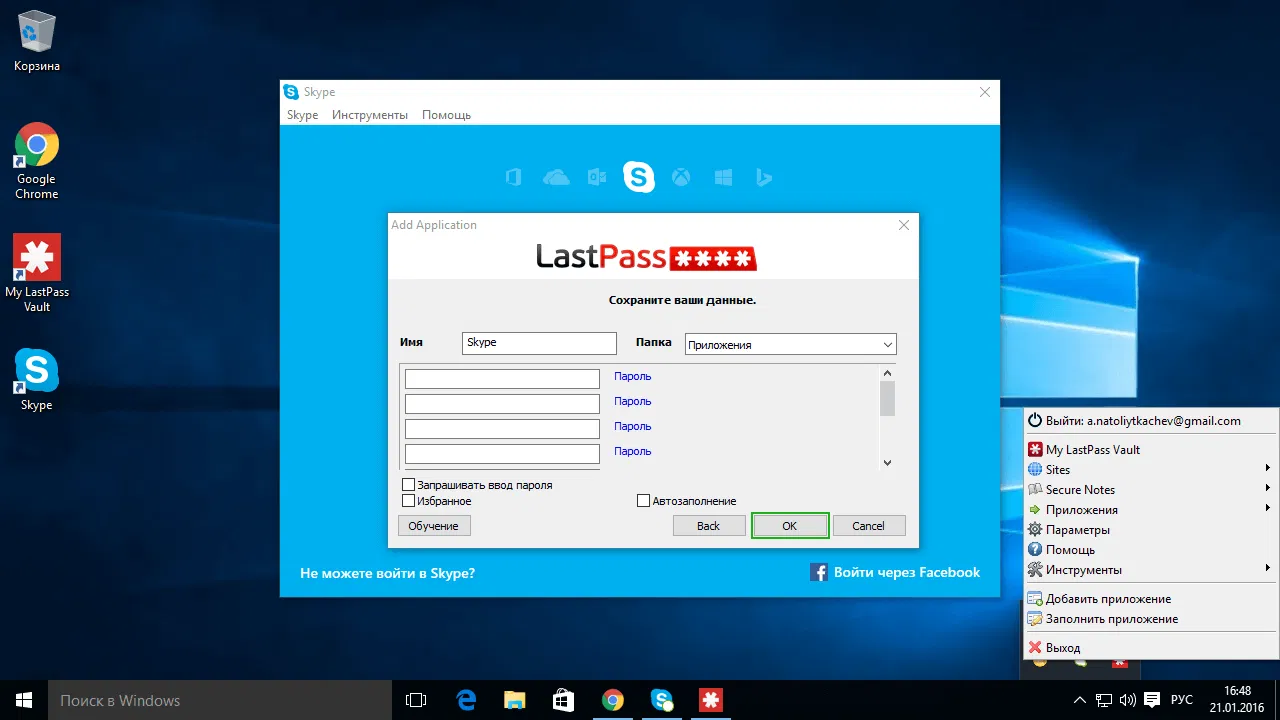Open the Skype Инструменты menu
Viewport: 1280px width, 720px height.
click(370, 114)
